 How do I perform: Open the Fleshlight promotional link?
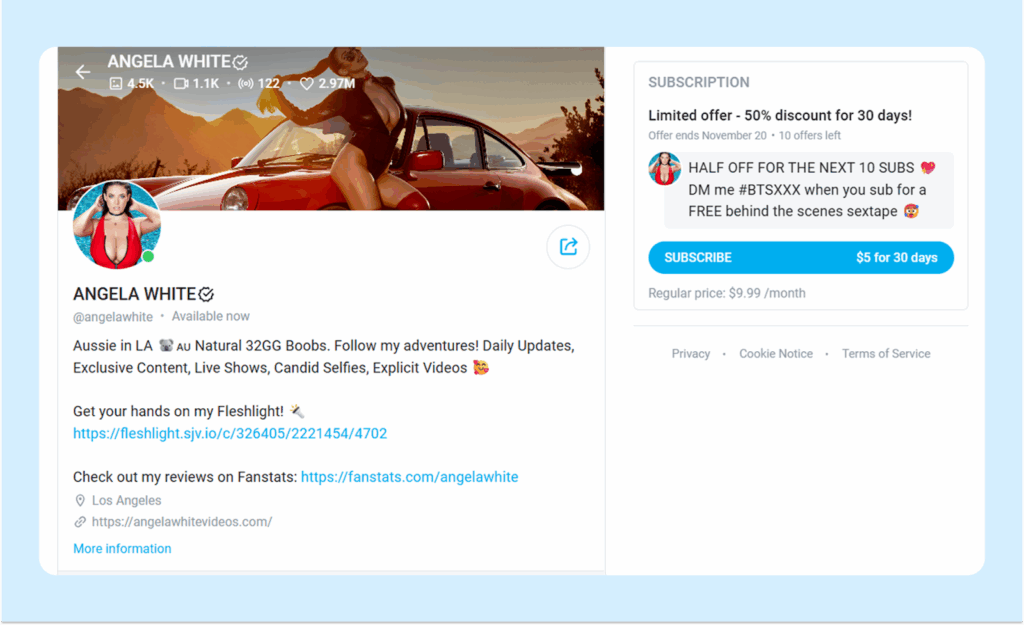[229, 433]
